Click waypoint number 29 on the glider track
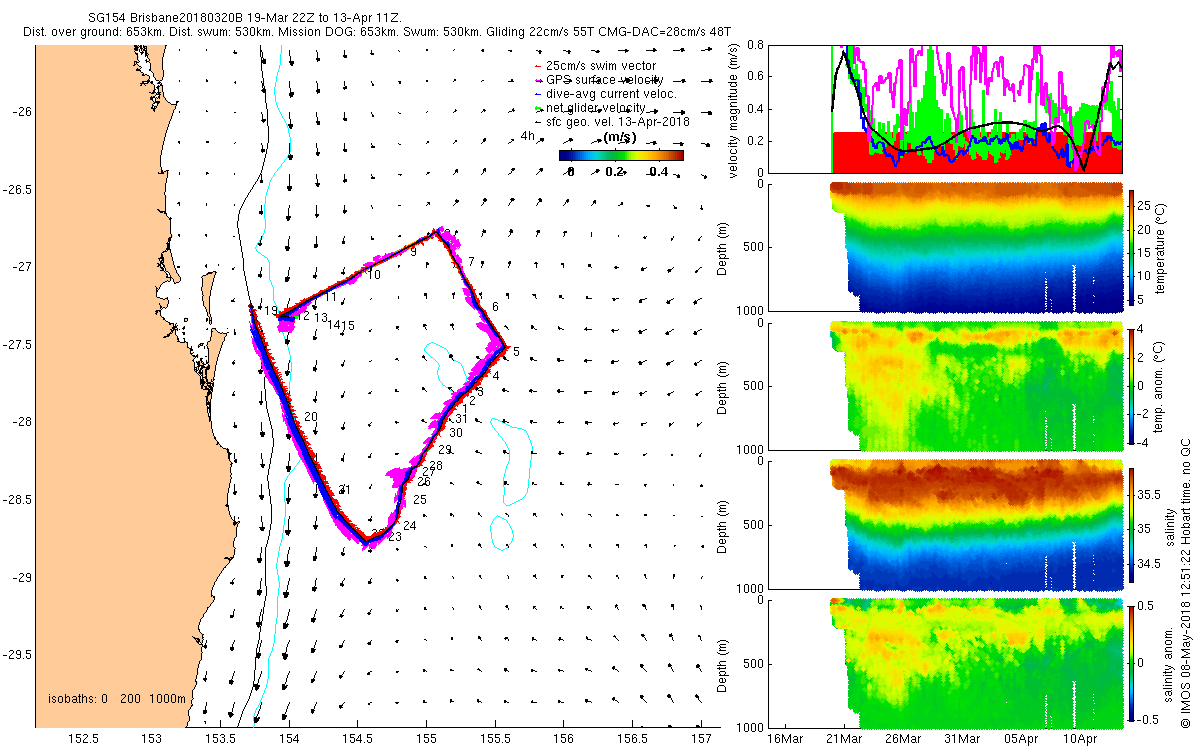 445,450
